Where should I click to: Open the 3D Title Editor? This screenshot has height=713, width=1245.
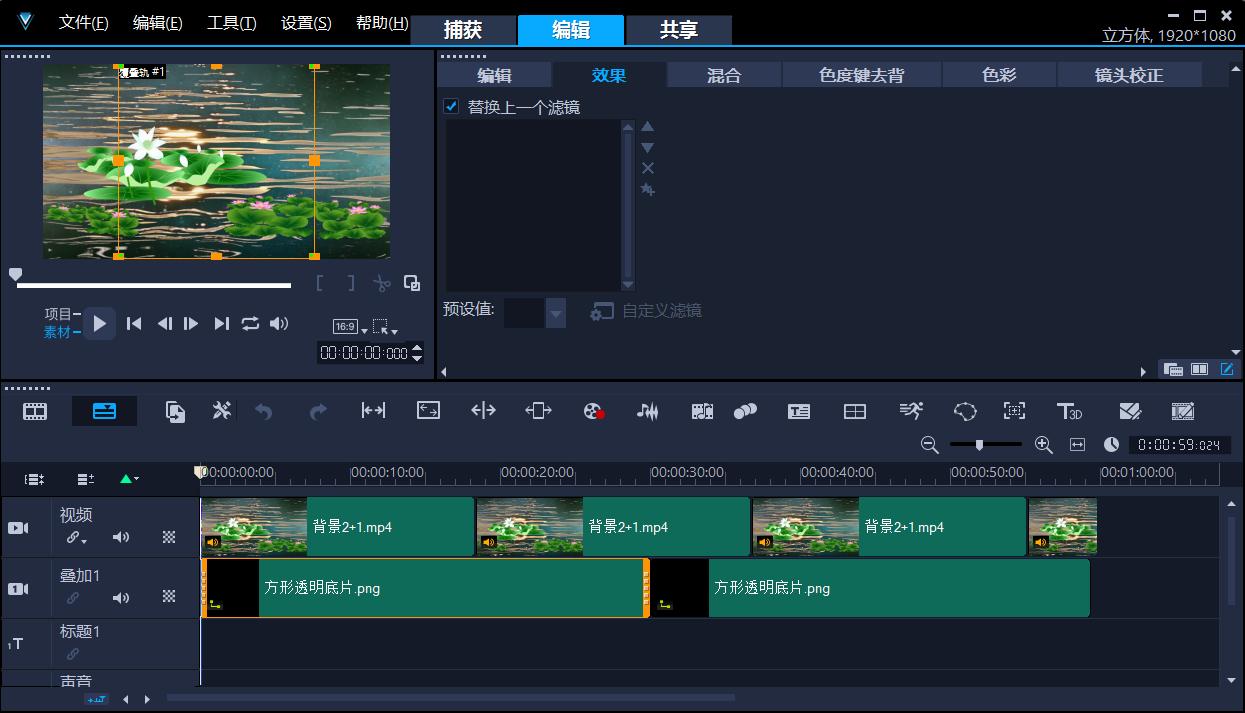[1069, 411]
